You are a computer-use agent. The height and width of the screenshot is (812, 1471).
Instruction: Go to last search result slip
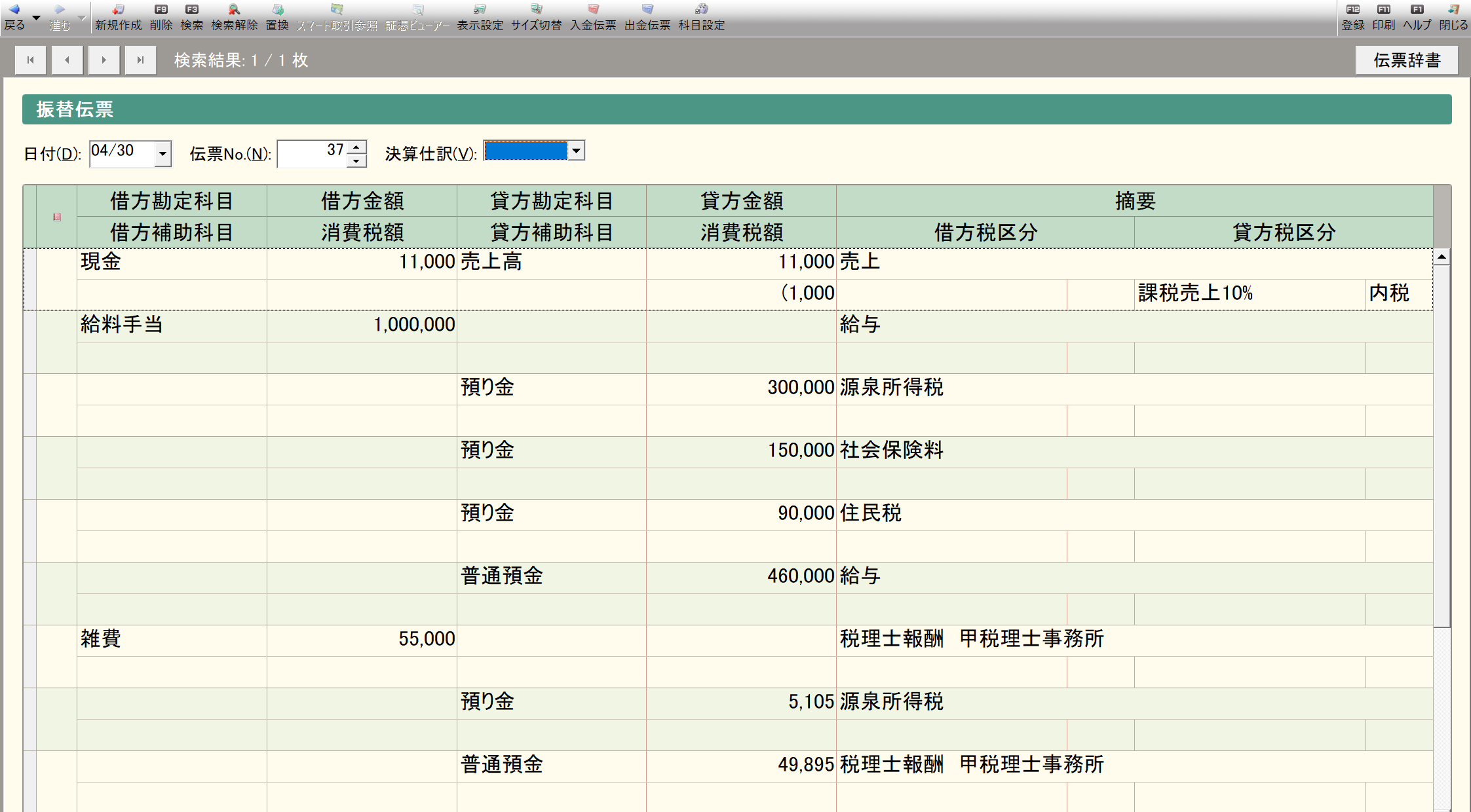tap(140, 60)
